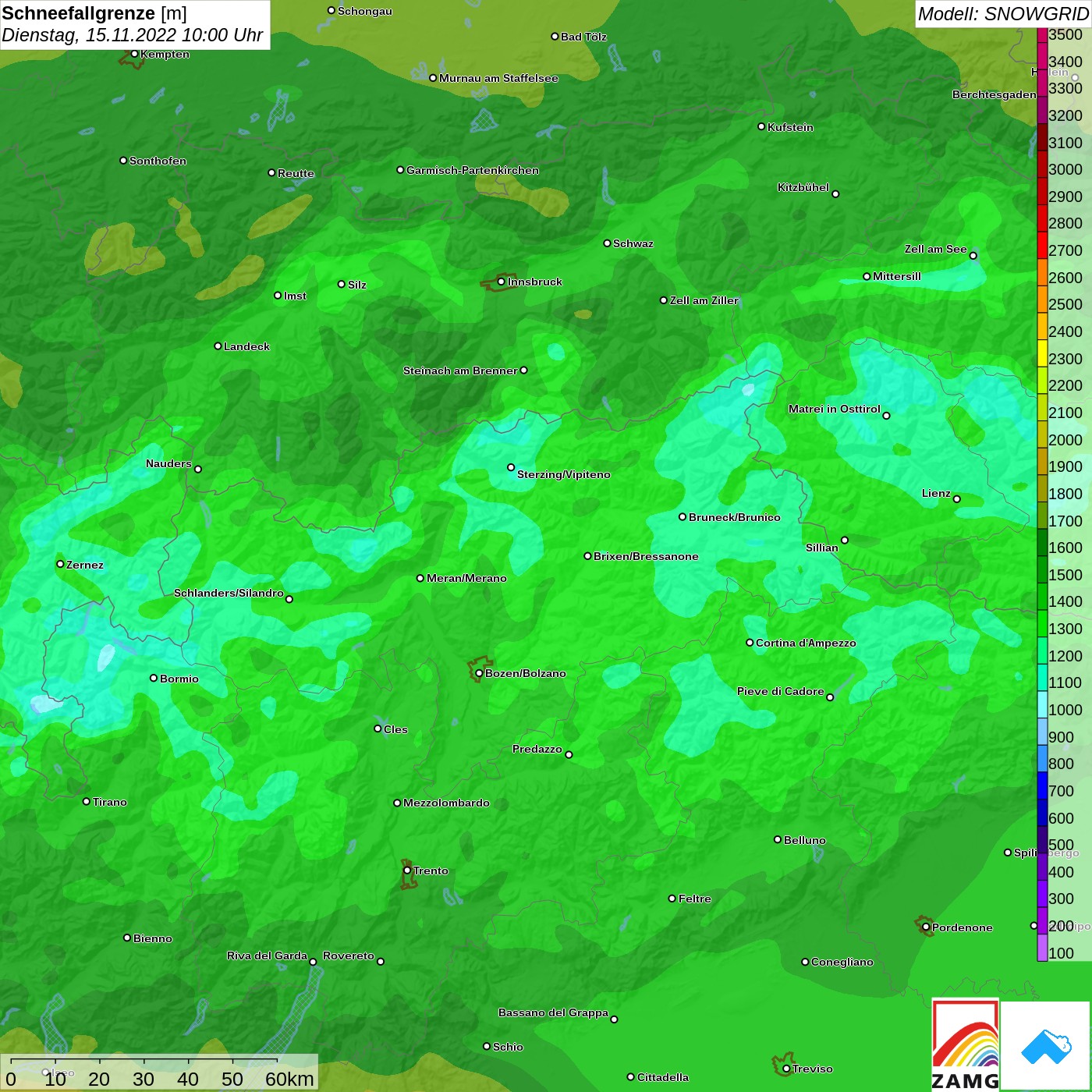Click the Kempten city marker

pos(134,54)
